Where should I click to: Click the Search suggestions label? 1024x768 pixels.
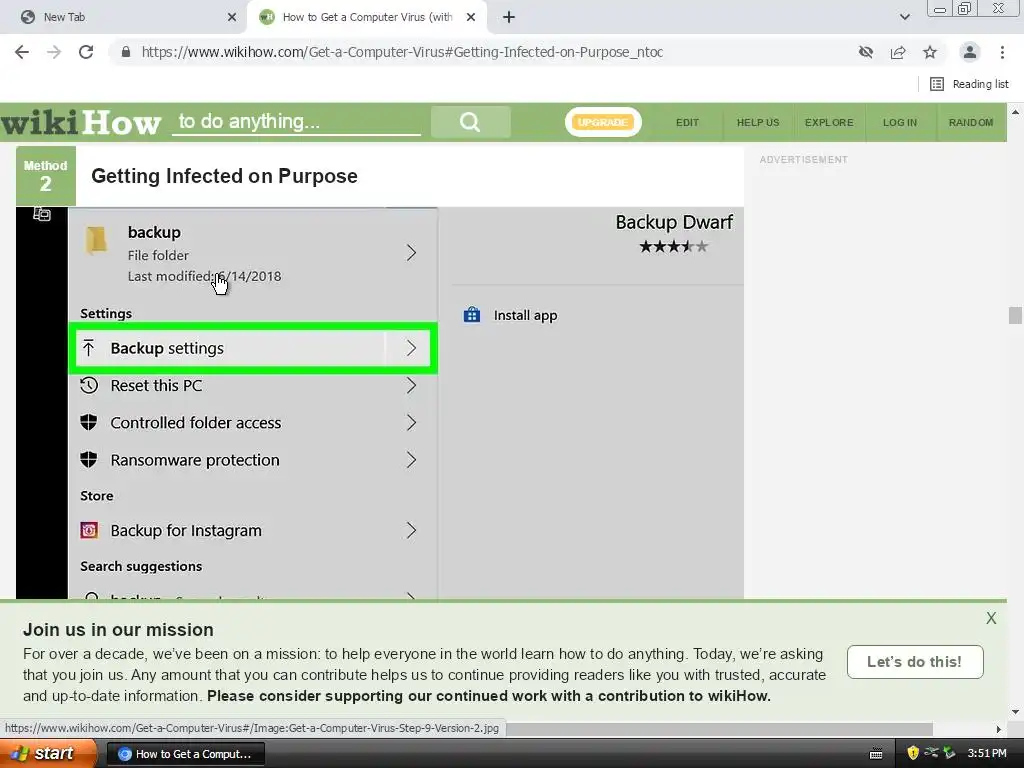click(x=141, y=566)
